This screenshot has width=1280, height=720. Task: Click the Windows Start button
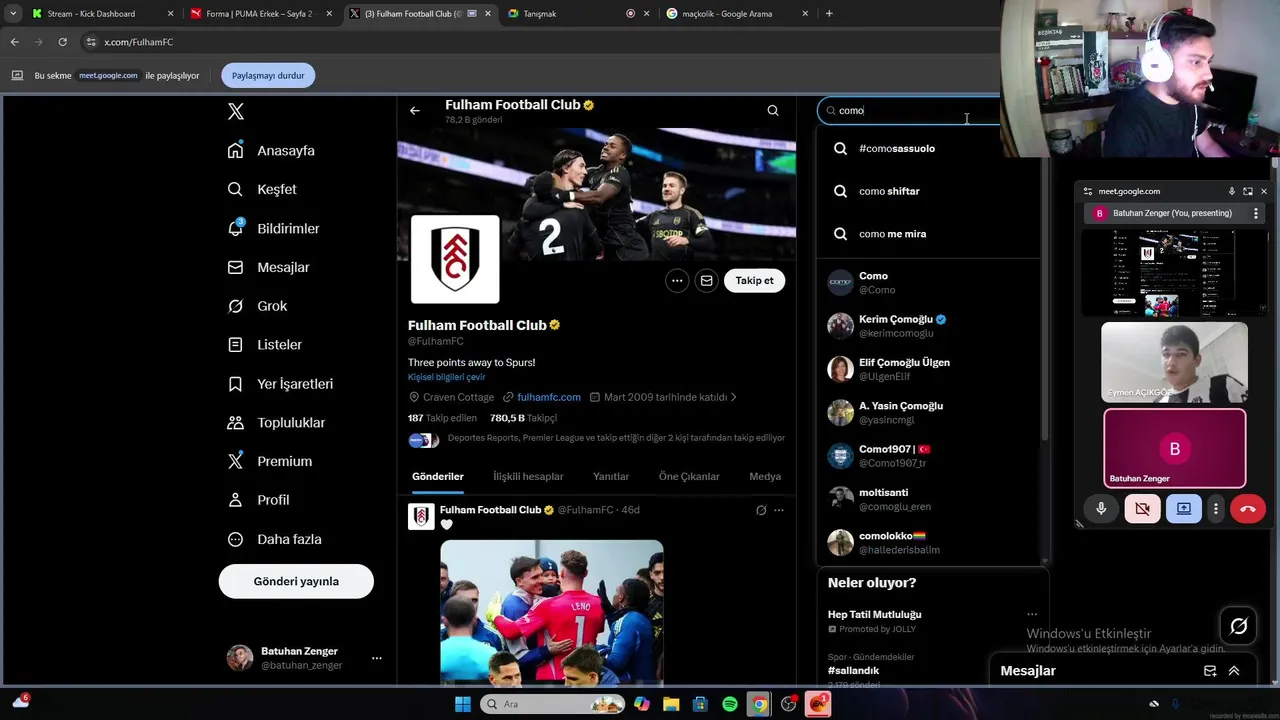point(463,704)
